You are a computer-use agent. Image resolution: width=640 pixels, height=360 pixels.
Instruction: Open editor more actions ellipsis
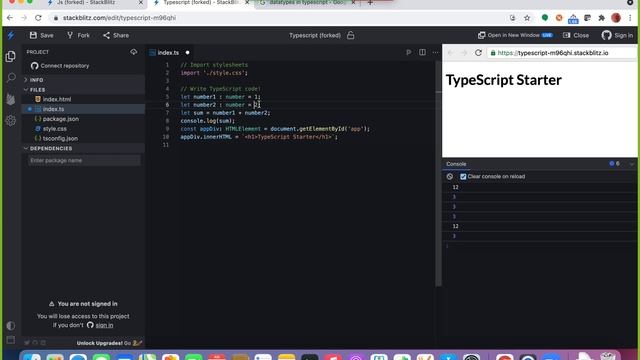[x=435, y=52]
